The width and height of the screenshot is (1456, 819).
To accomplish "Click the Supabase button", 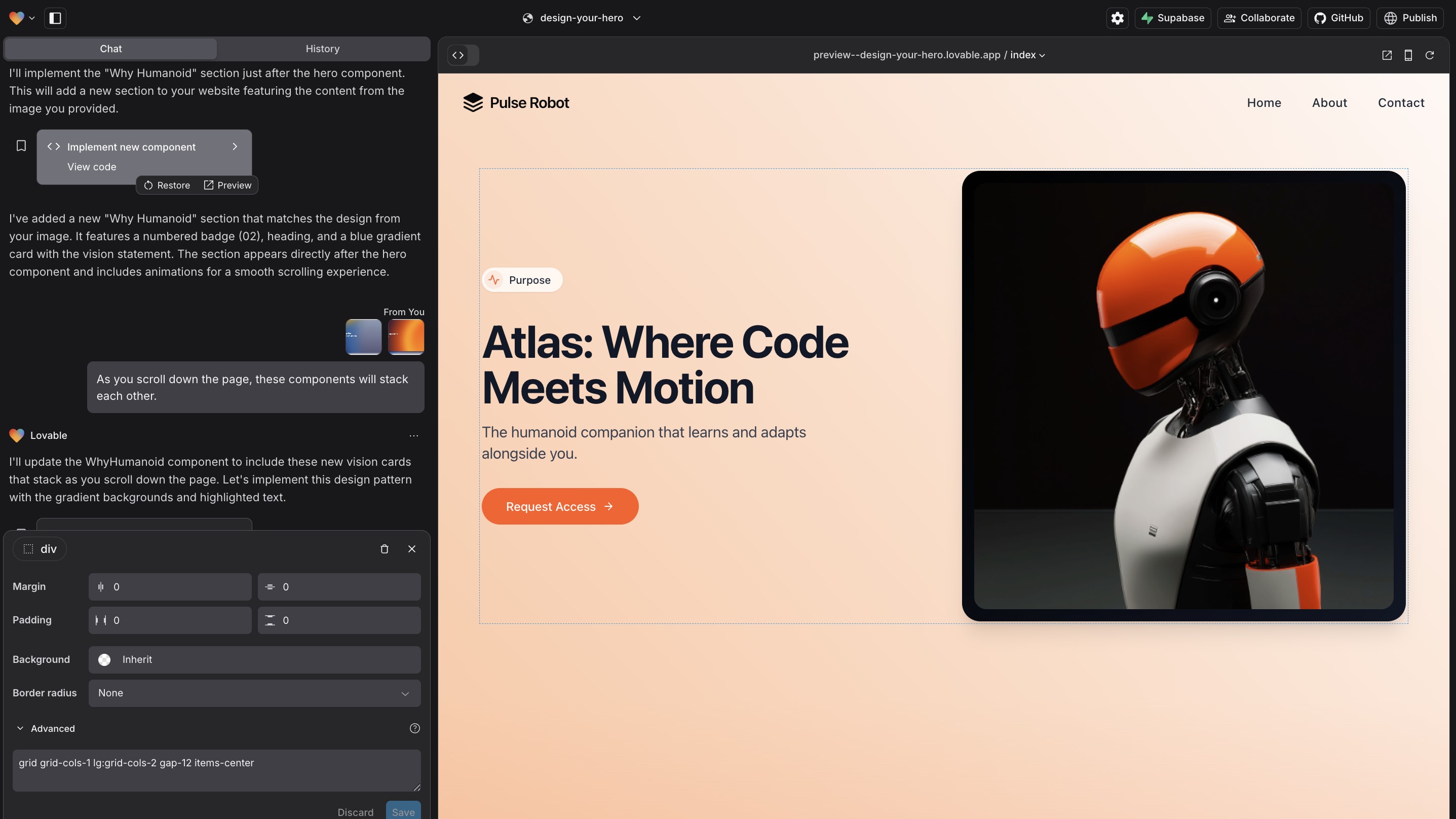I will point(1172,18).
